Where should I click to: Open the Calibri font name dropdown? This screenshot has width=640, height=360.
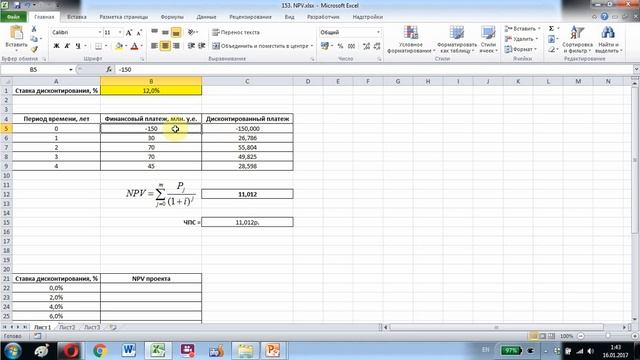click(x=100, y=32)
